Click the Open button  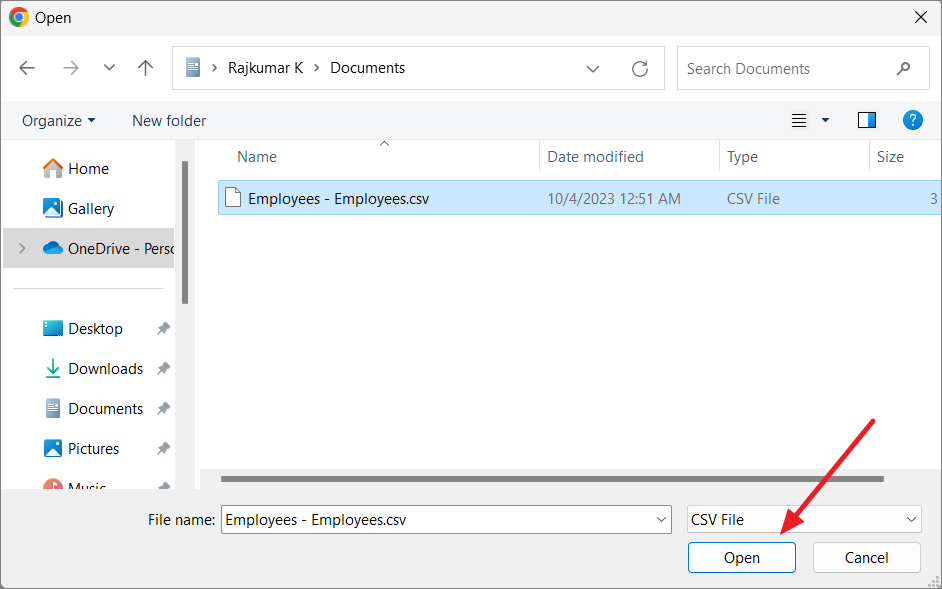point(741,557)
